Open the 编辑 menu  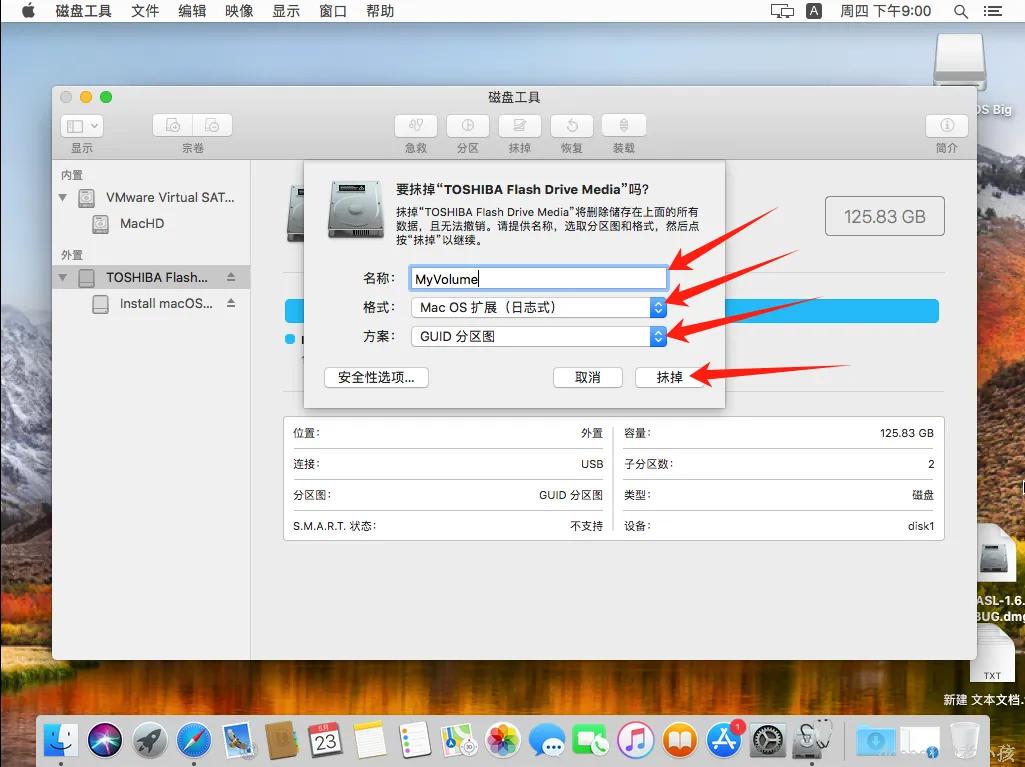pos(192,11)
